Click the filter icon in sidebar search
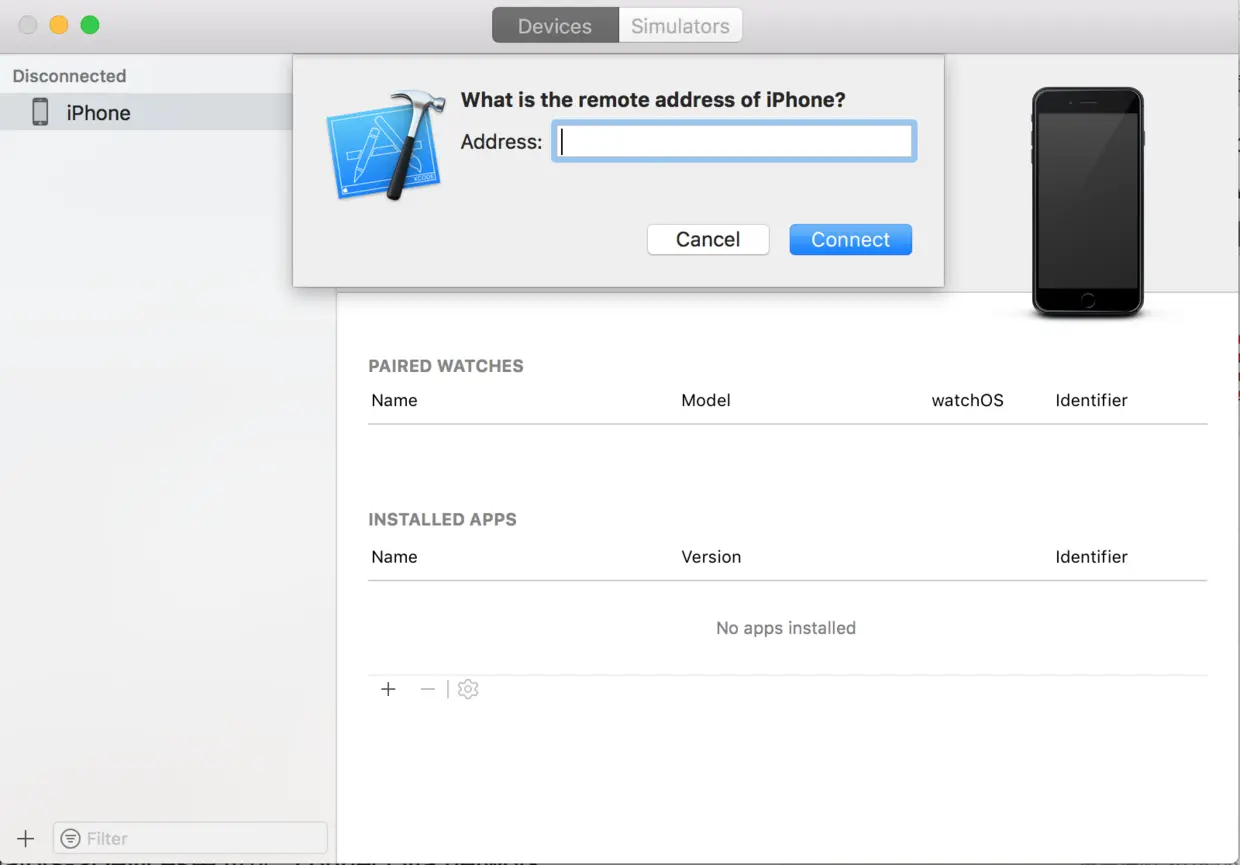 point(71,838)
